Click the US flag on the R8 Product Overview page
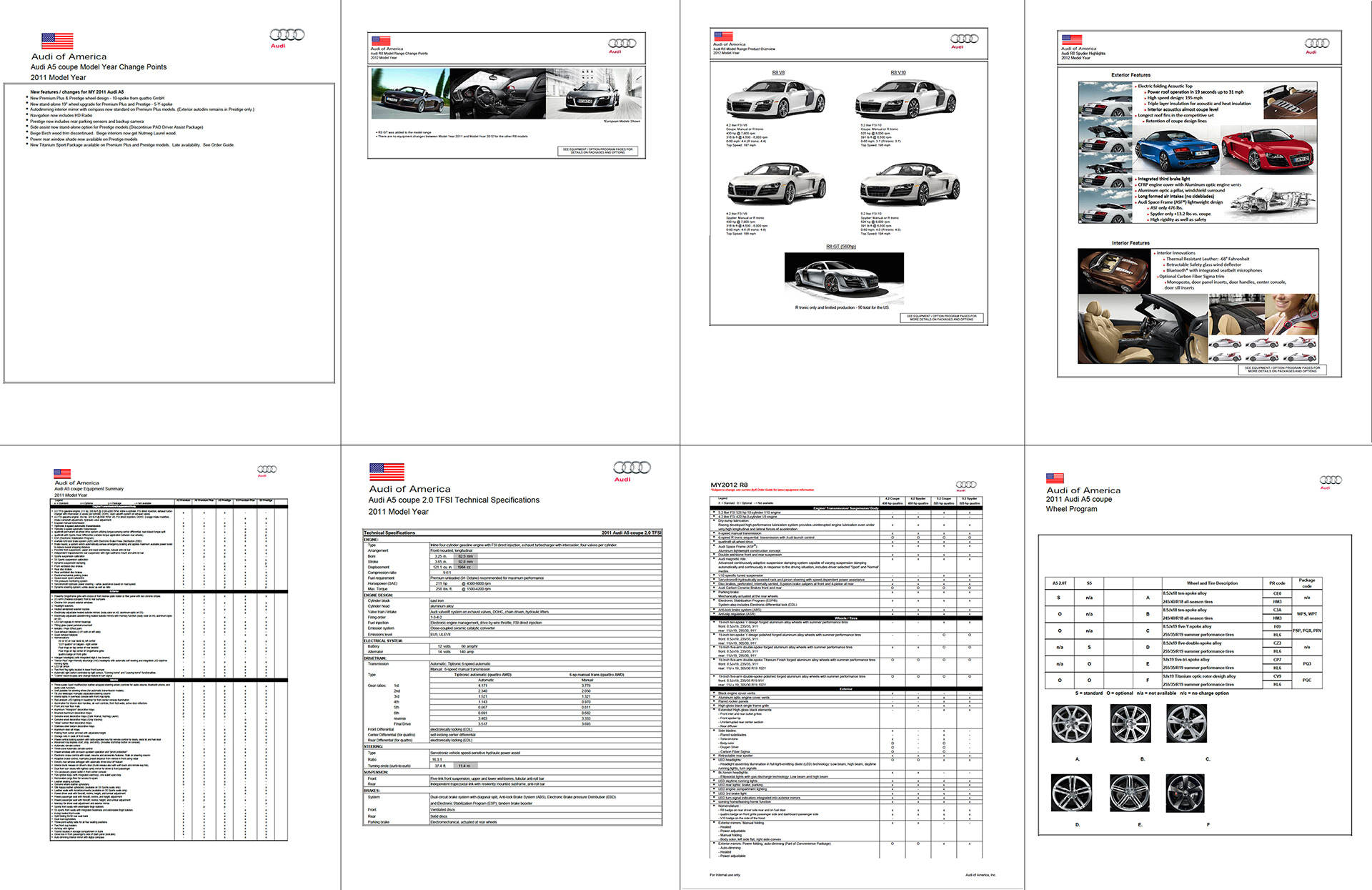The image size is (1372, 890). pos(723,36)
